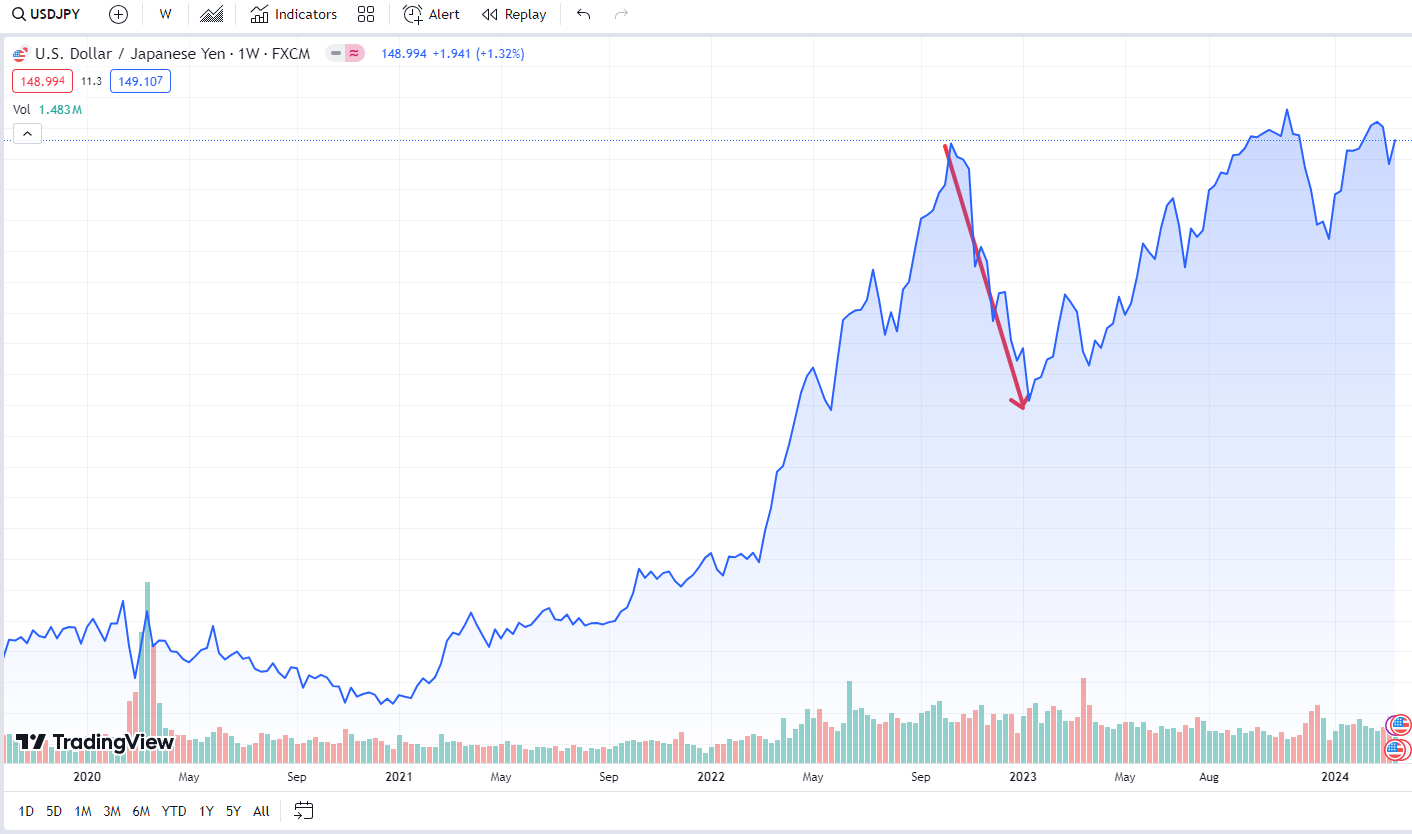This screenshot has height=834, width=1412.
Task: Open the go-to-date calendar icon
Action: click(x=304, y=811)
